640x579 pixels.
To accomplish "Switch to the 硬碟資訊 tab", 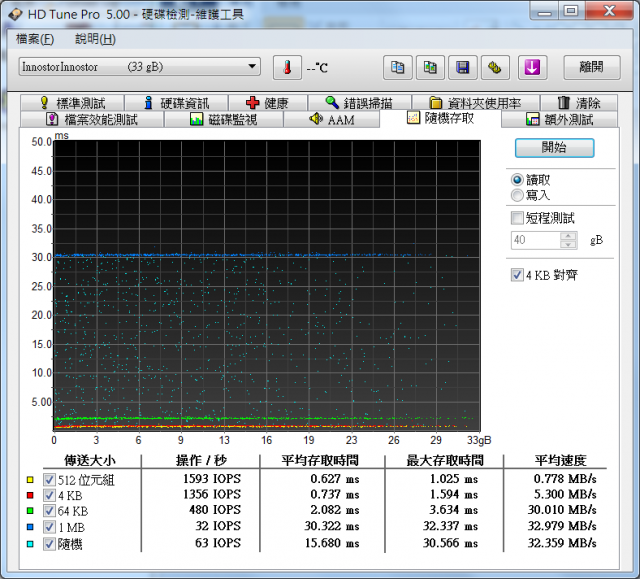I will [176, 103].
